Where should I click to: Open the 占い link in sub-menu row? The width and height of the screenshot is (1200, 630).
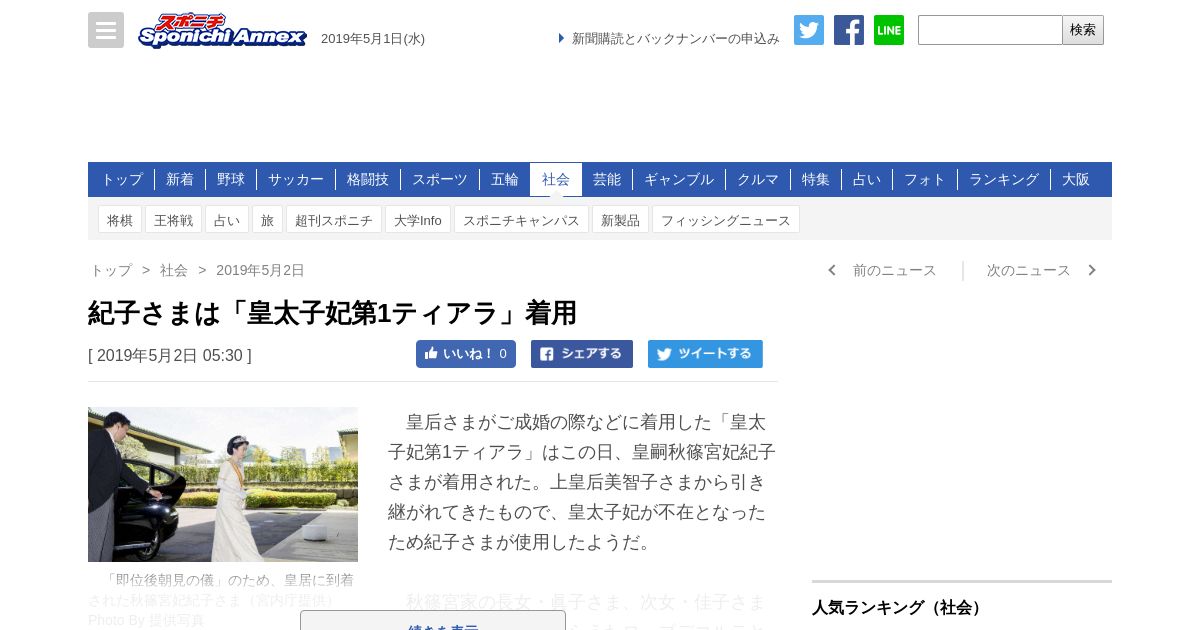point(227,220)
